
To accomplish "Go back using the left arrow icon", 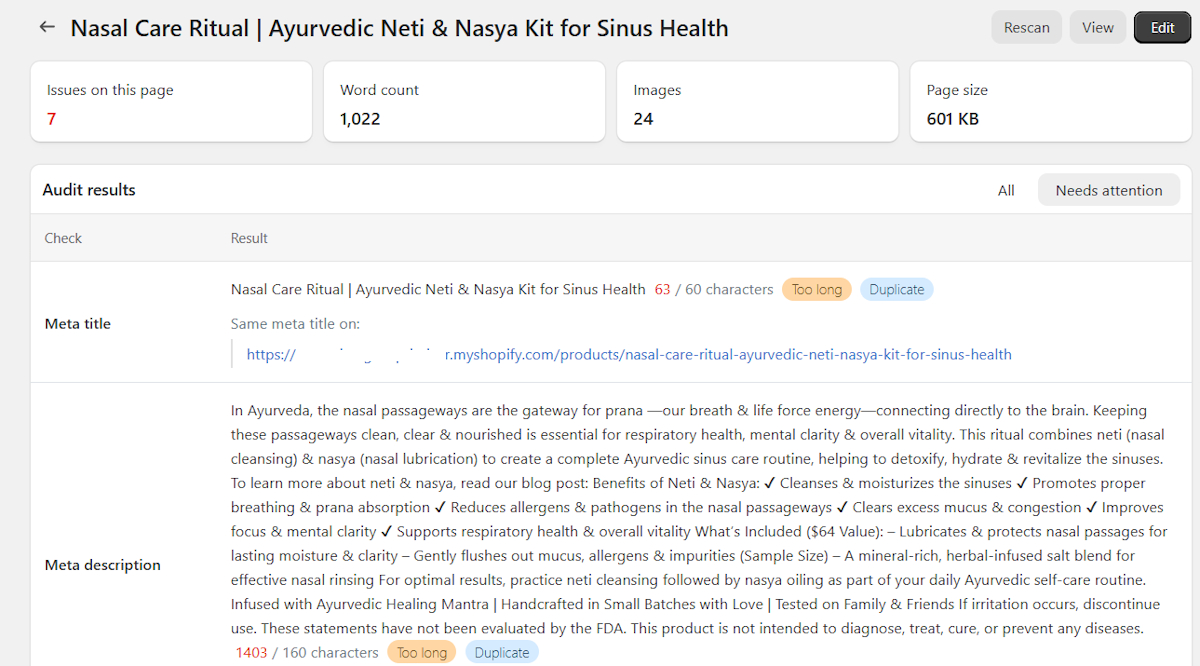I will 47,27.
